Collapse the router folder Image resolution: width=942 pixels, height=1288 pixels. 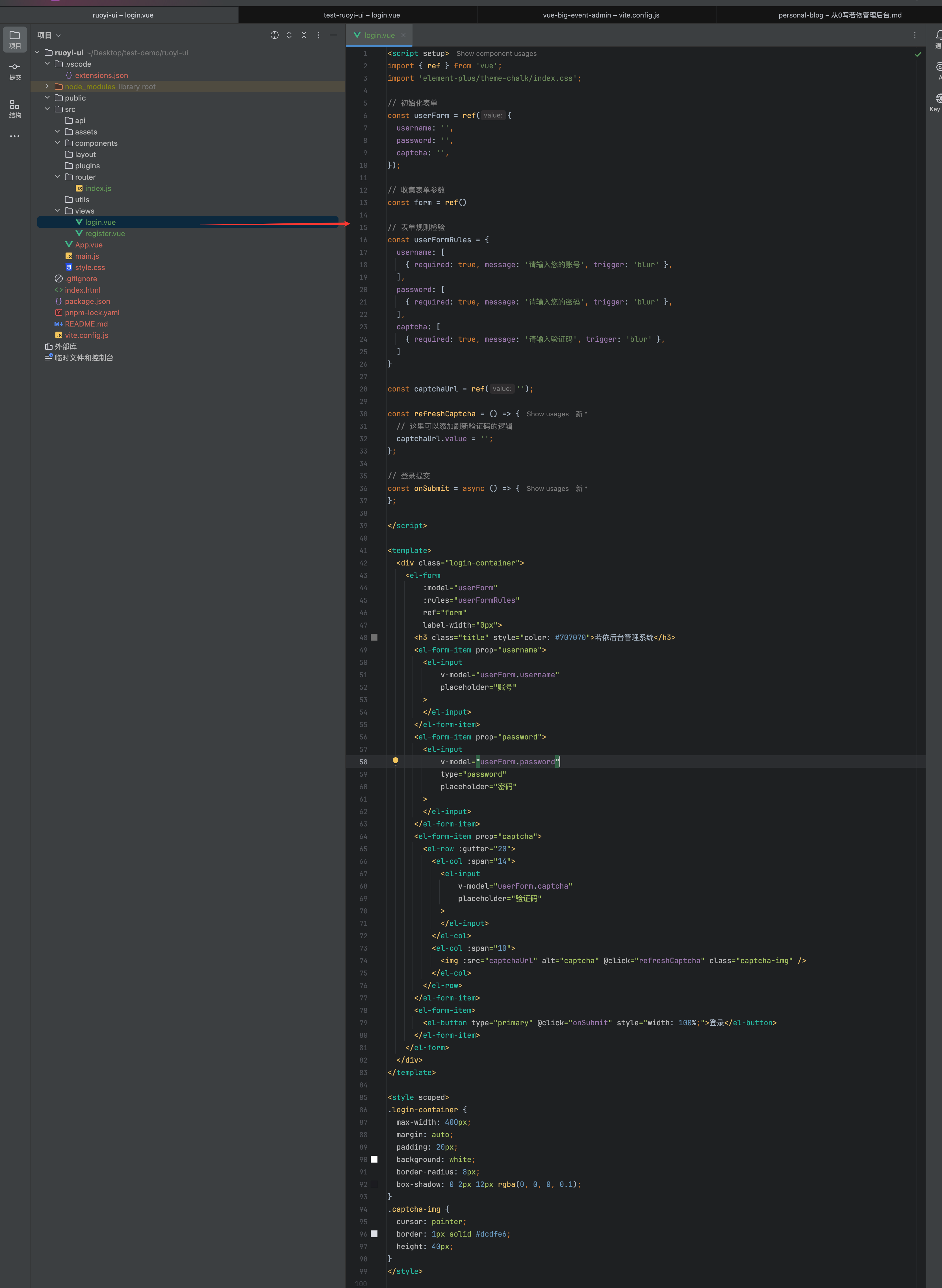coord(58,177)
